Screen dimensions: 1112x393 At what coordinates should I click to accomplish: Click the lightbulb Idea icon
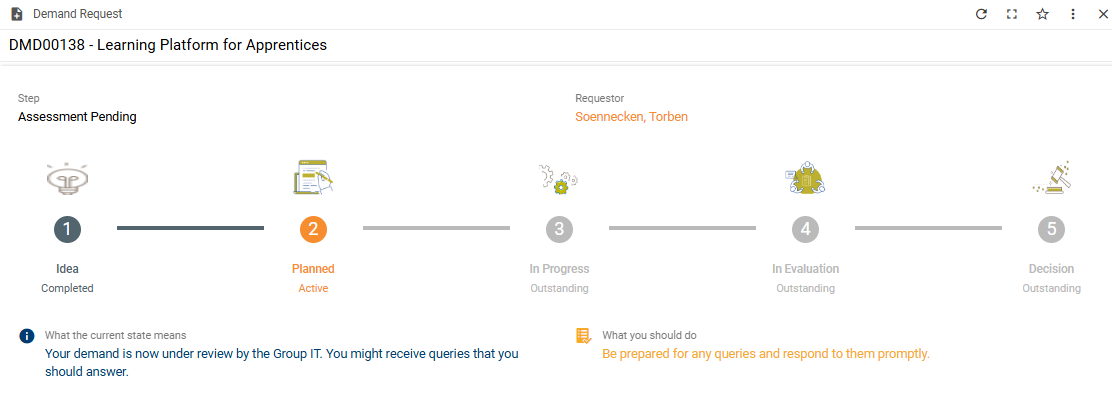tap(67, 179)
